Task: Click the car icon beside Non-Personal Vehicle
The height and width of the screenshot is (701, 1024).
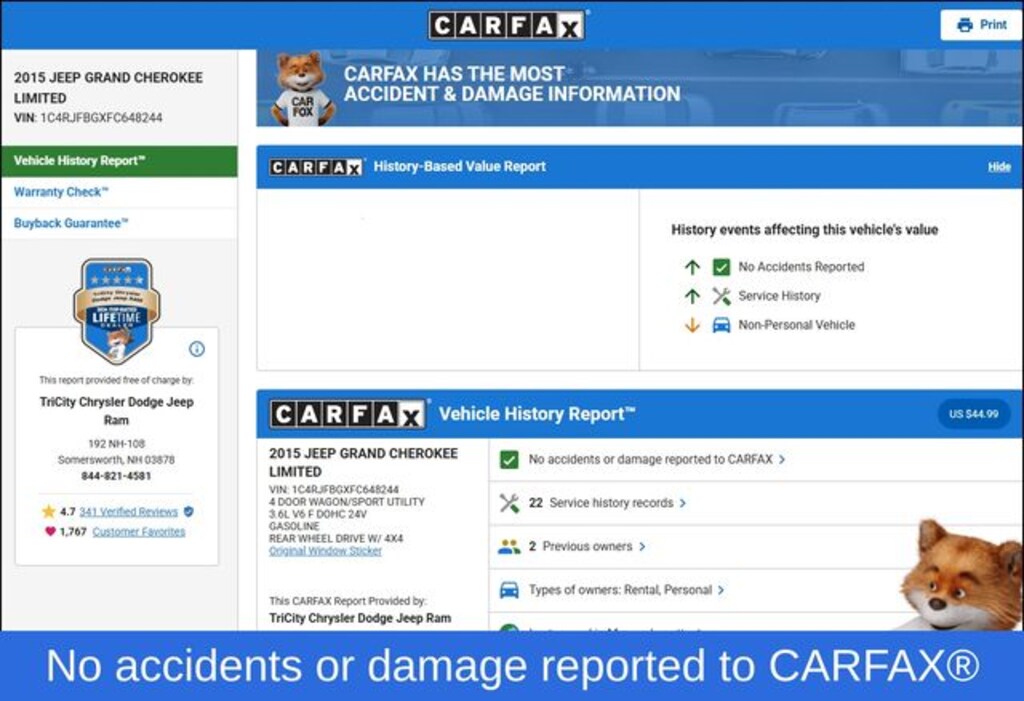Action: pos(721,325)
